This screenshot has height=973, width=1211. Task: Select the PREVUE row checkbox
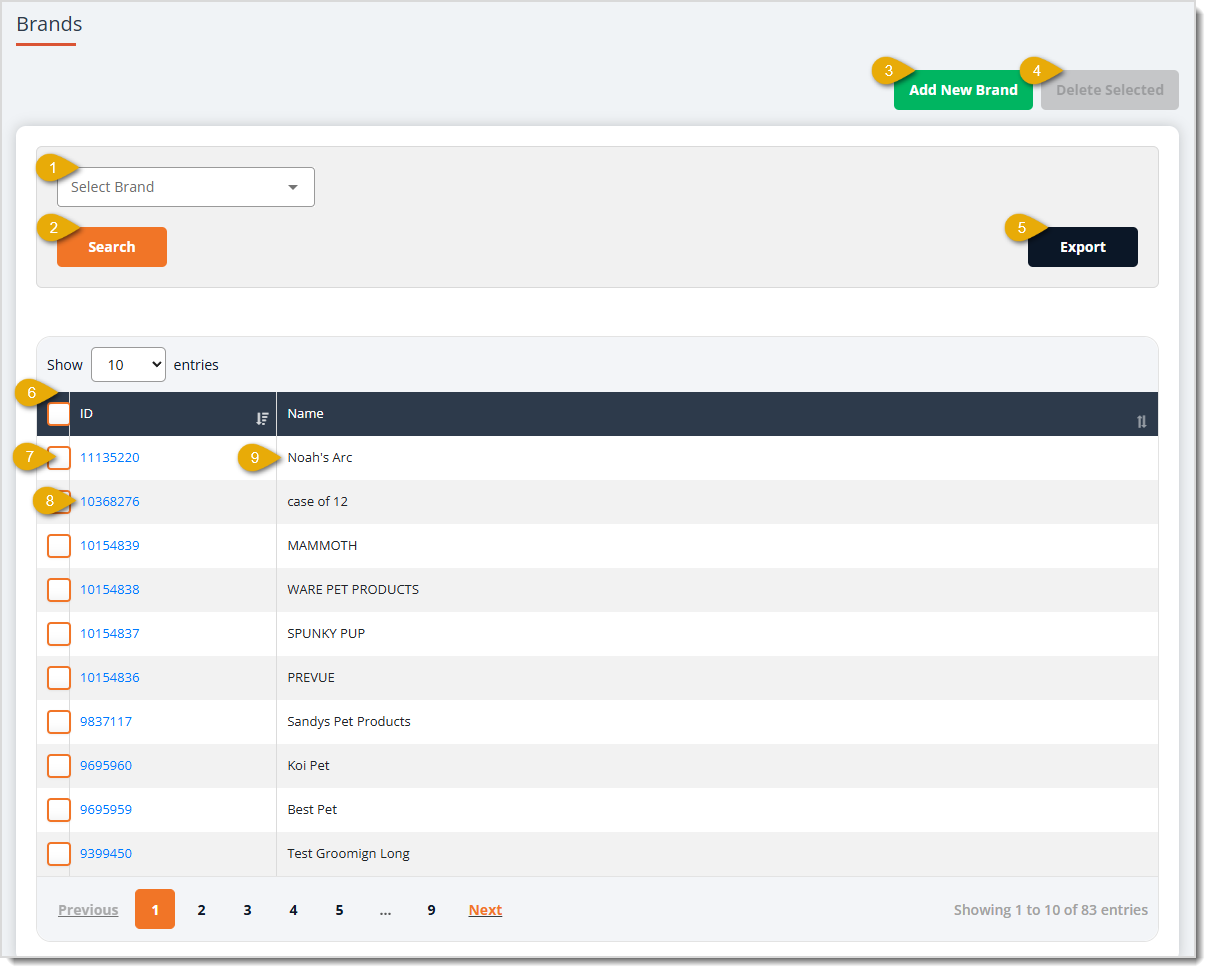pos(59,678)
